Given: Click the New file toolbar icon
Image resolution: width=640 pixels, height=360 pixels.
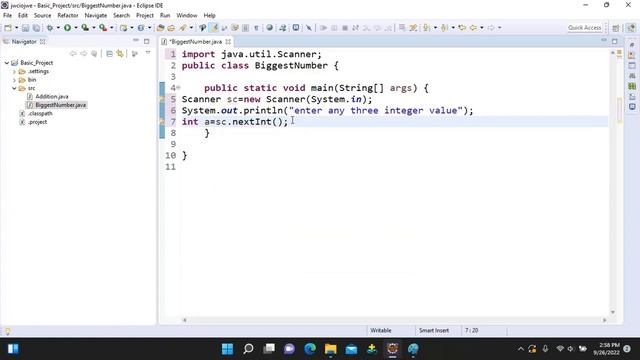Looking at the screenshot, I should (8, 28).
